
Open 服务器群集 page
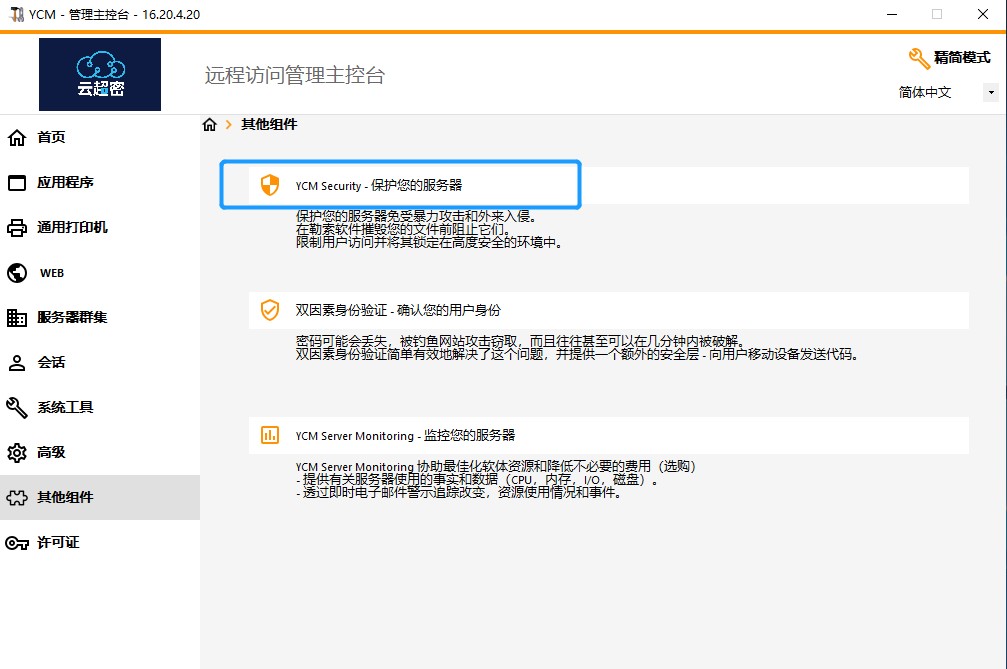pyautogui.click(x=100, y=318)
